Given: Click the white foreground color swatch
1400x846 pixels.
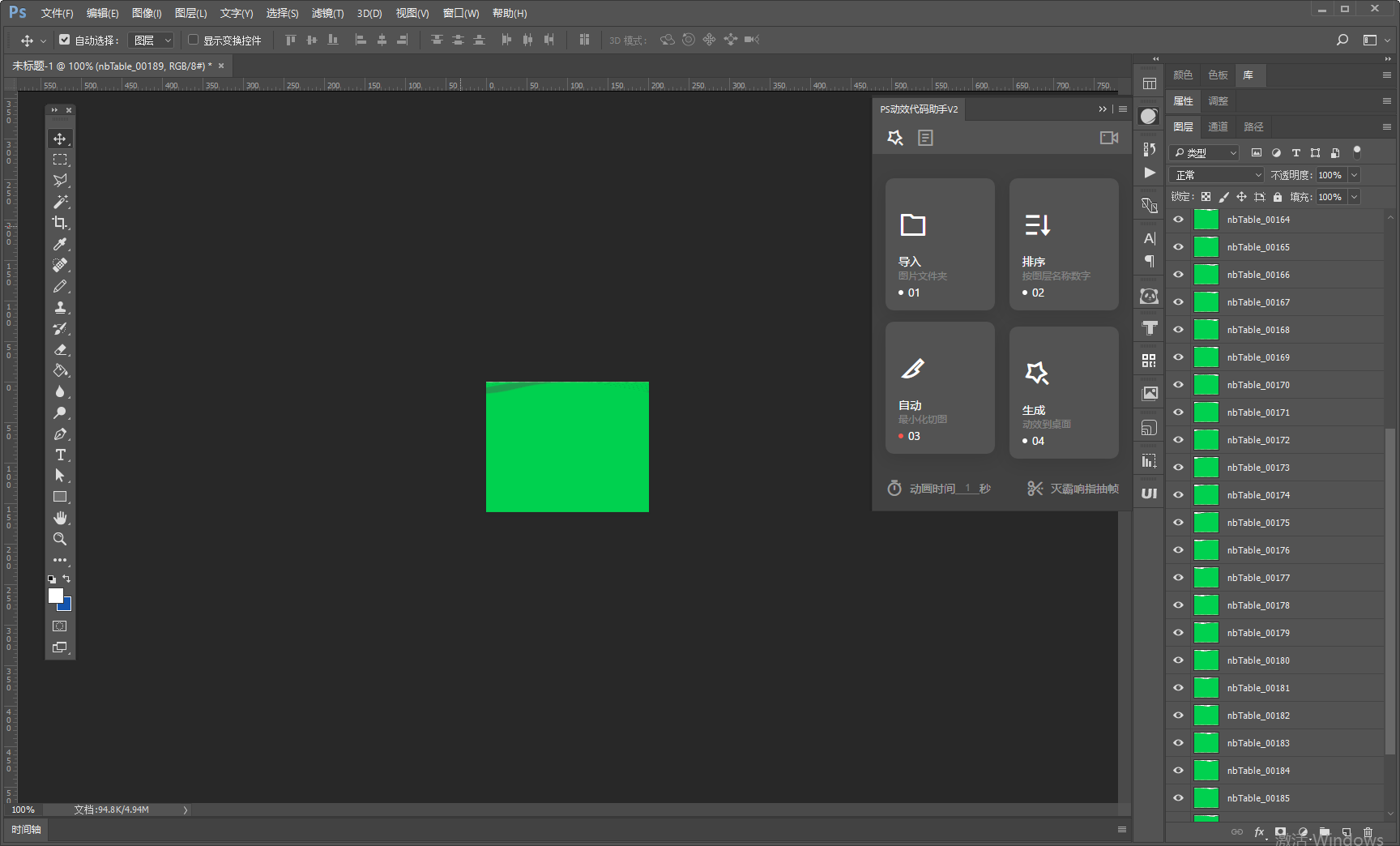Looking at the screenshot, I should pyautogui.click(x=56, y=596).
